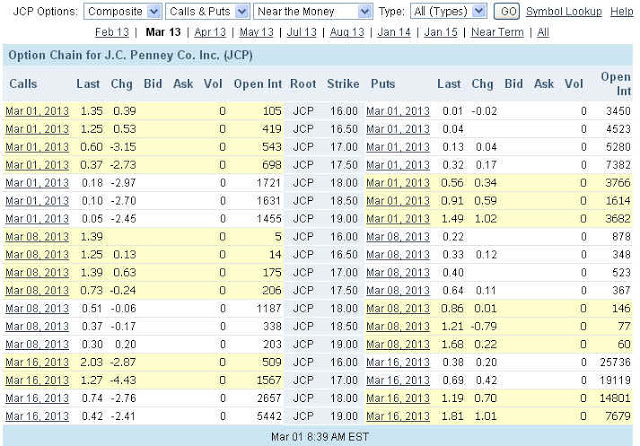
Task: Open Mar 16 put with open interest 19119
Action: (398, 380)
